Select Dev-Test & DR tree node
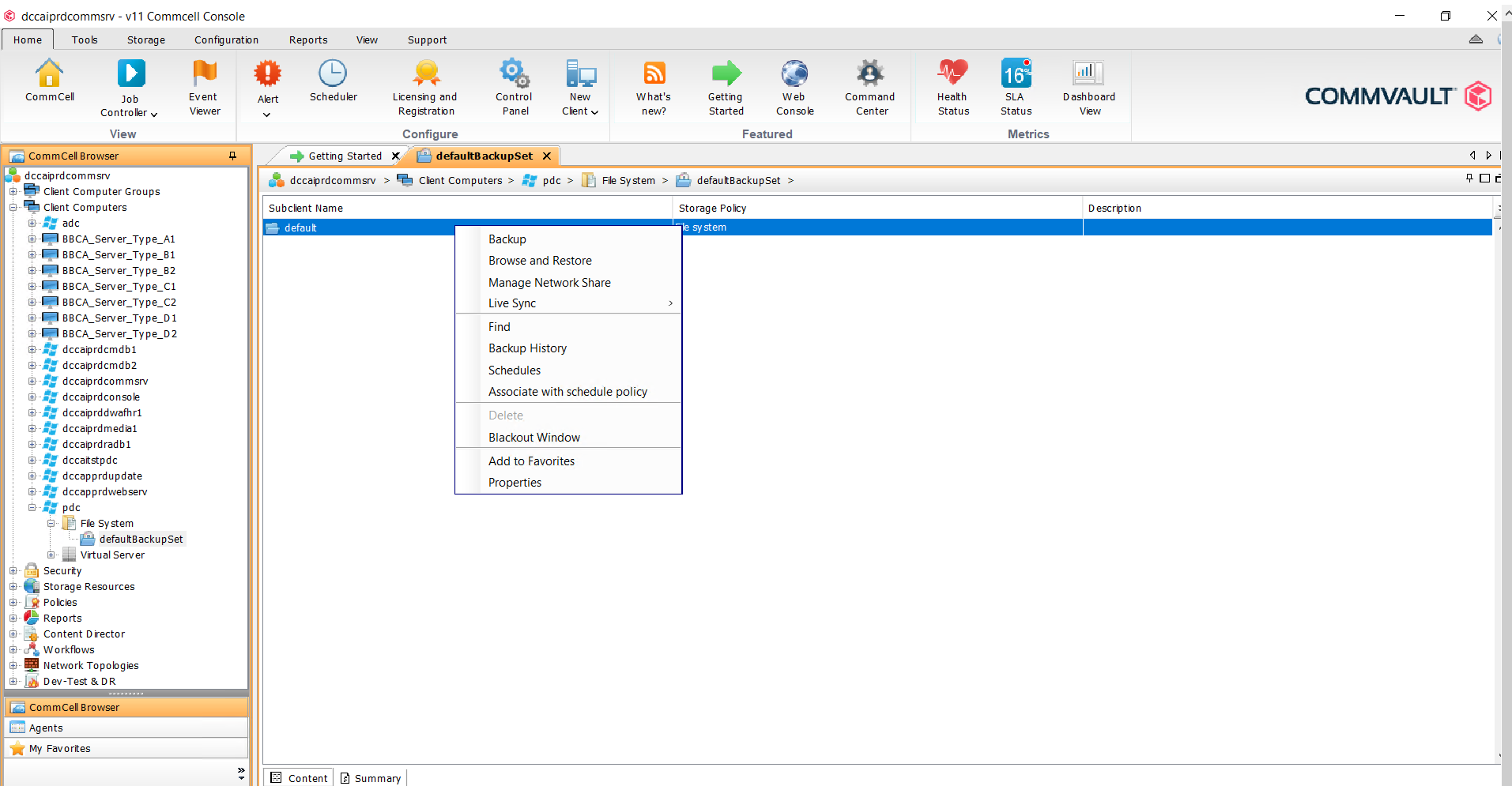The height and width of the screenshot is (786, 1512). point(79,681)
